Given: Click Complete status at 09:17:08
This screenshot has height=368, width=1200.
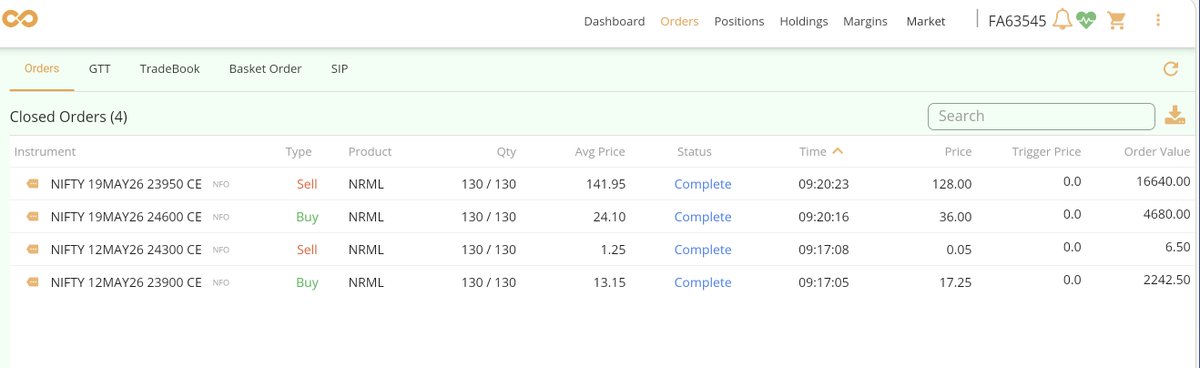Looking at the screenshot, I should tap(703, 250).
